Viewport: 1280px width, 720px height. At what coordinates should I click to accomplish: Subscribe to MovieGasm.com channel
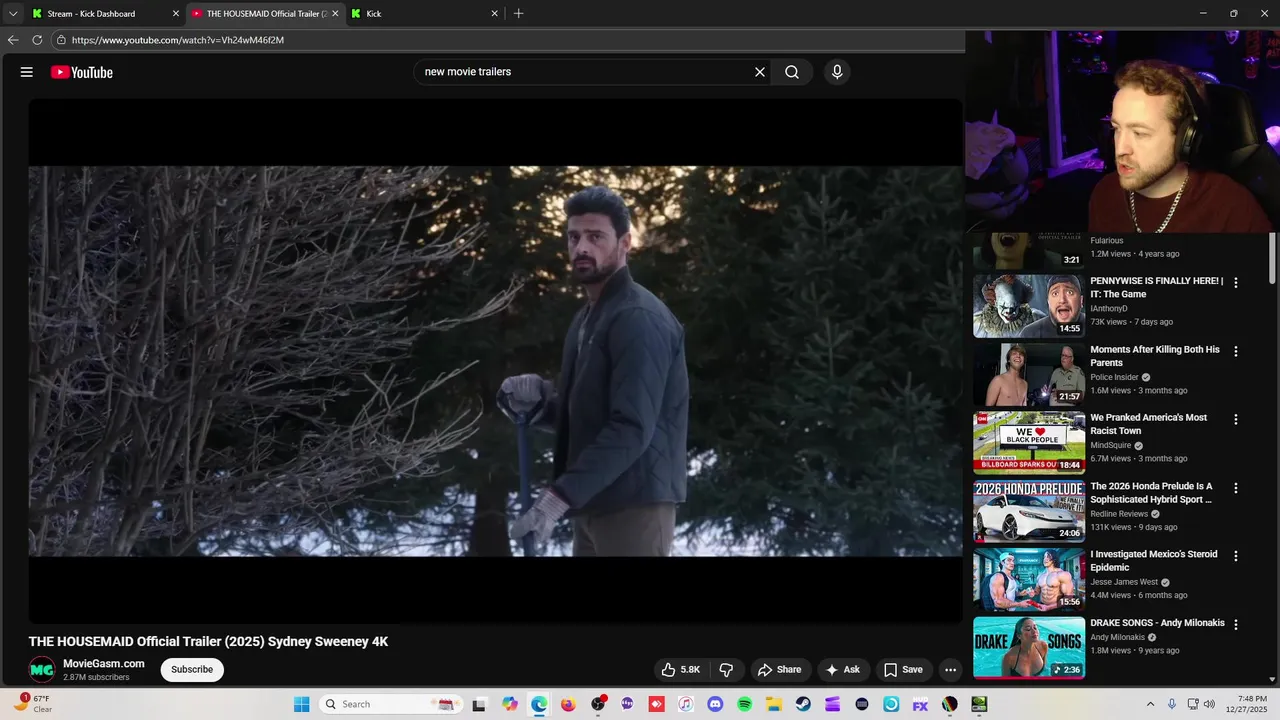[x=192, y=670]
